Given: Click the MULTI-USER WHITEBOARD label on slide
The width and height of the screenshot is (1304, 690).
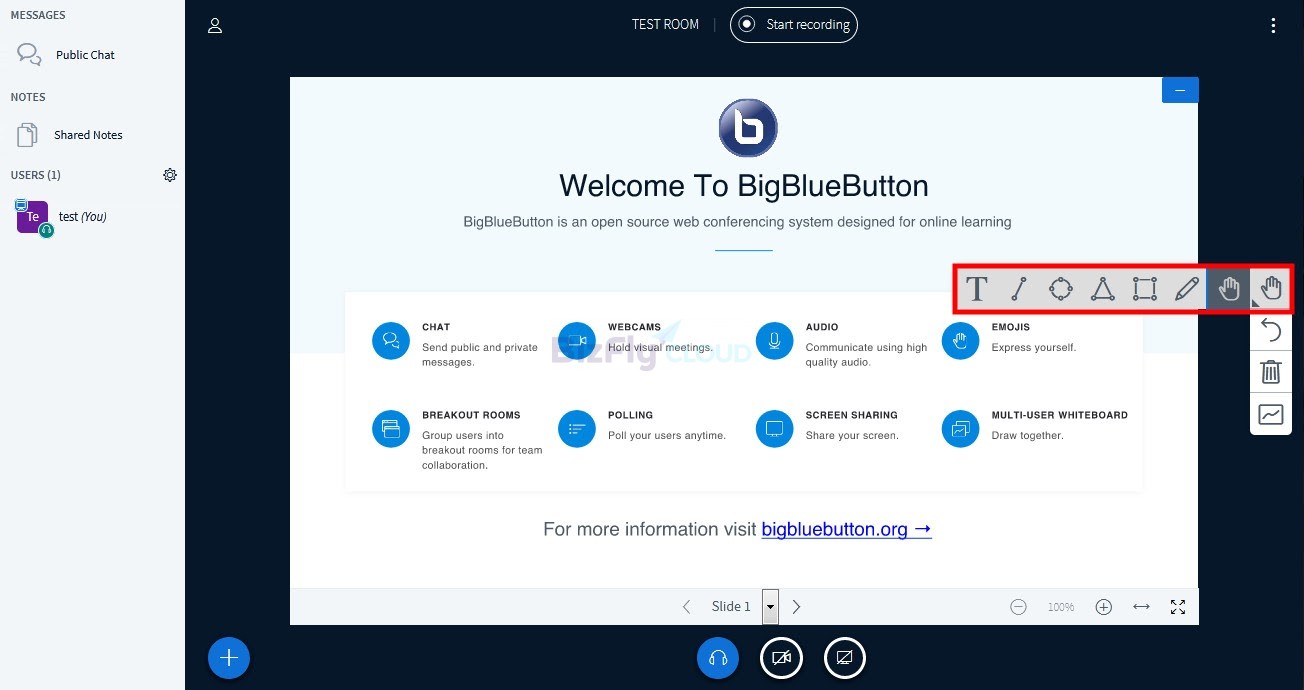Looking at the screenshot, I should point(1060,415).
